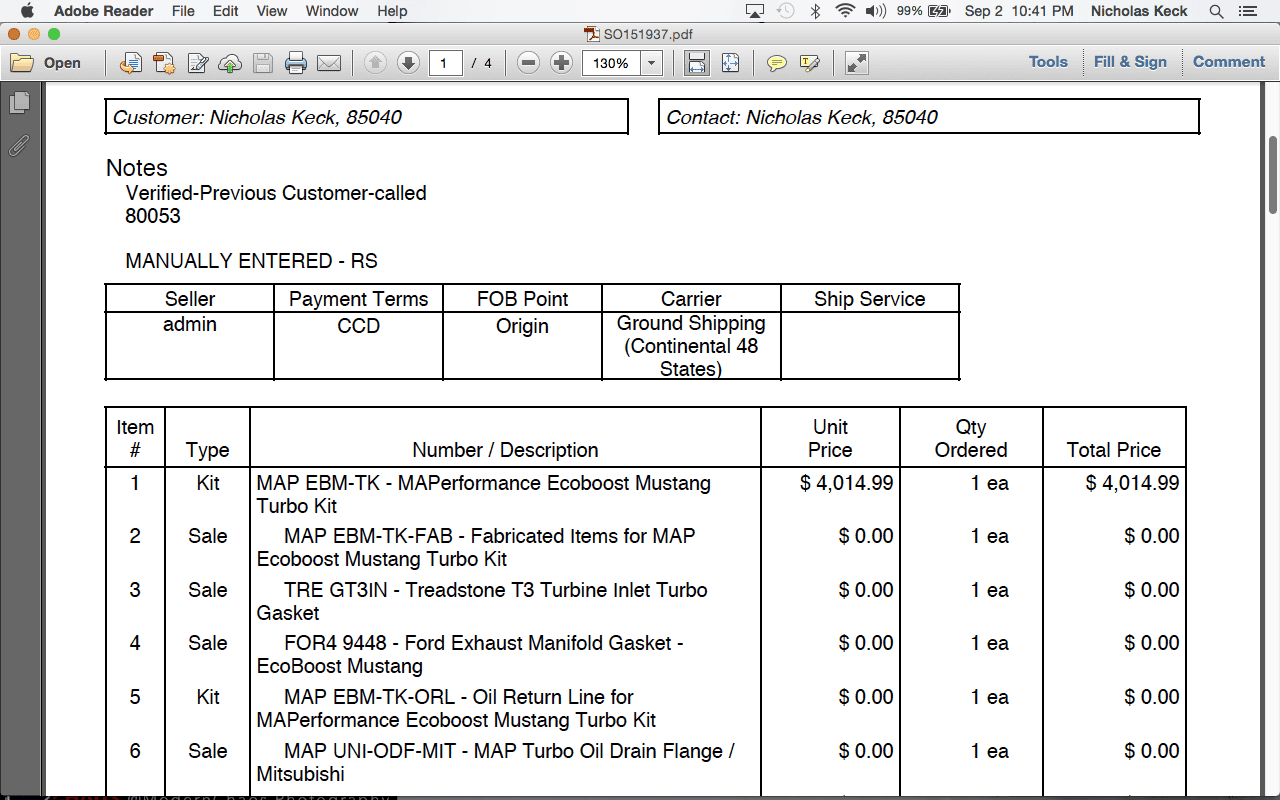Click the cloud upload icon

pos(230,63)
